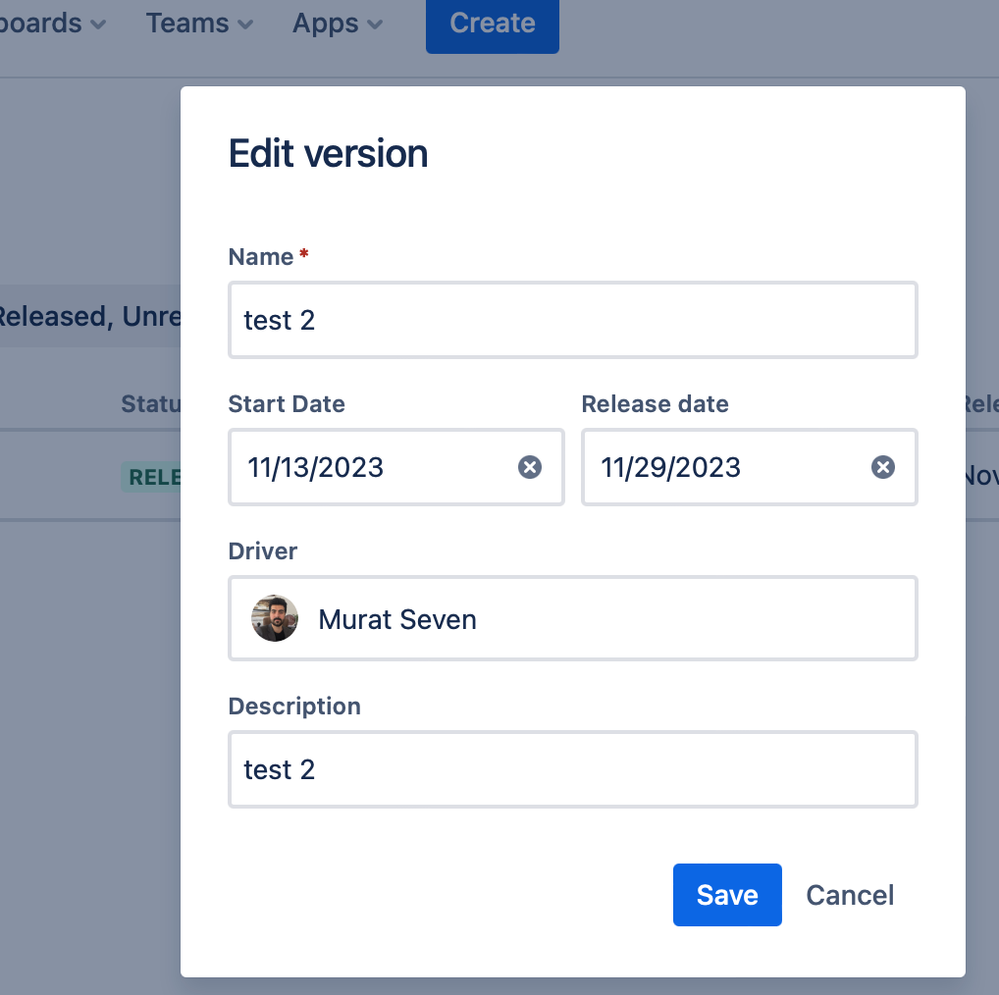Click the Status column header
The height and width of the screenshot is (995, 999).
(x=151, y=404)
